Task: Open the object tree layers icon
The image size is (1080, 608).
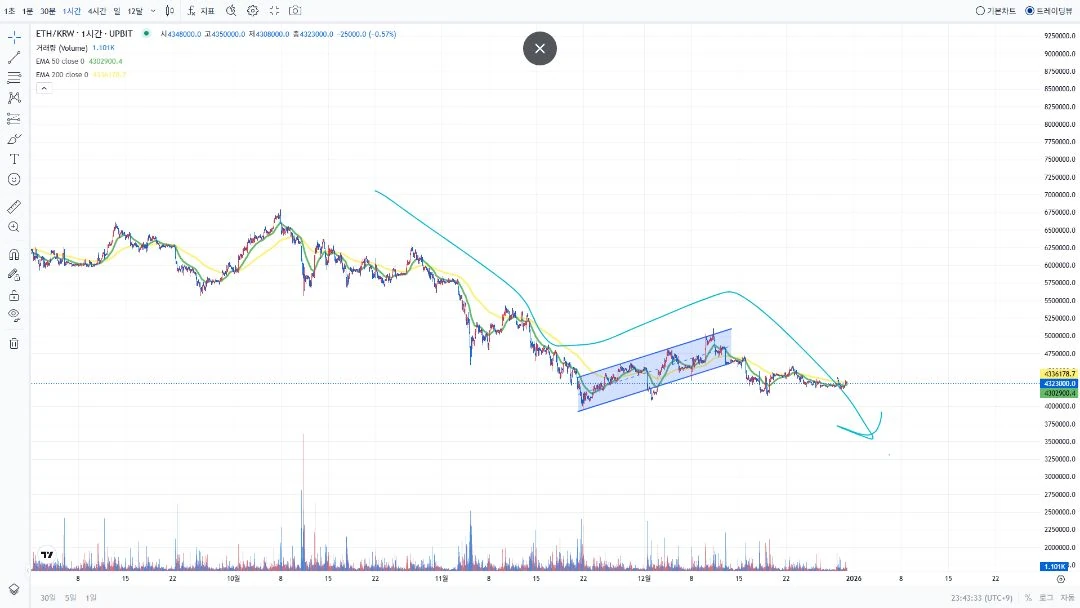Action: (14, 589)
